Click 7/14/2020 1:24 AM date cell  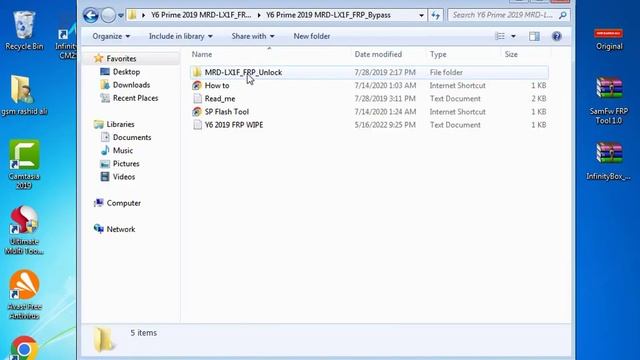pos(385,111)
